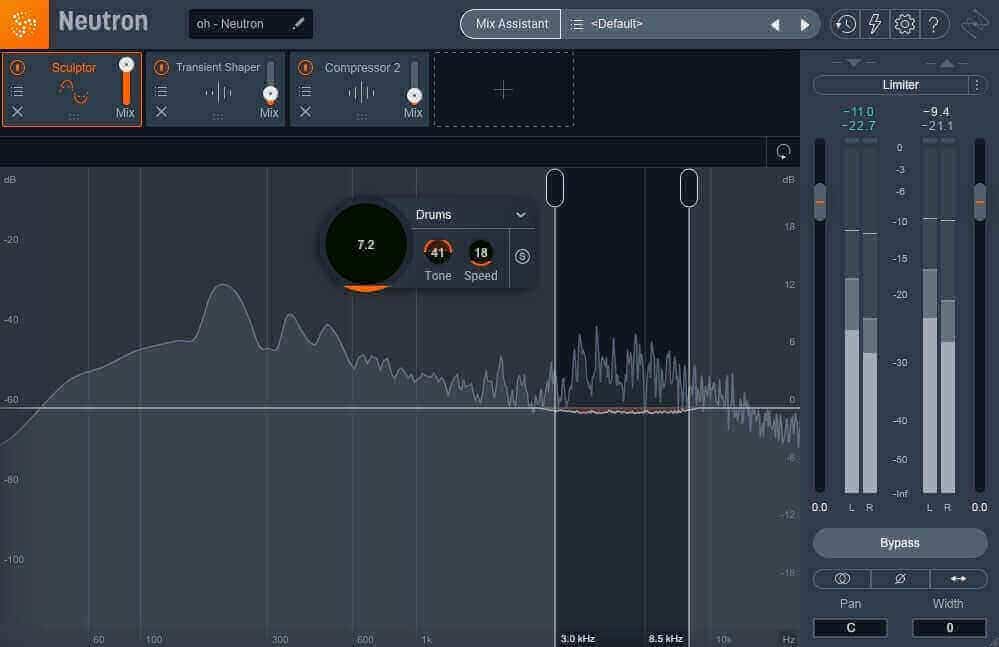Click the Pan value field C
This screenshot has width=999, height=647.
click(851, 627)
